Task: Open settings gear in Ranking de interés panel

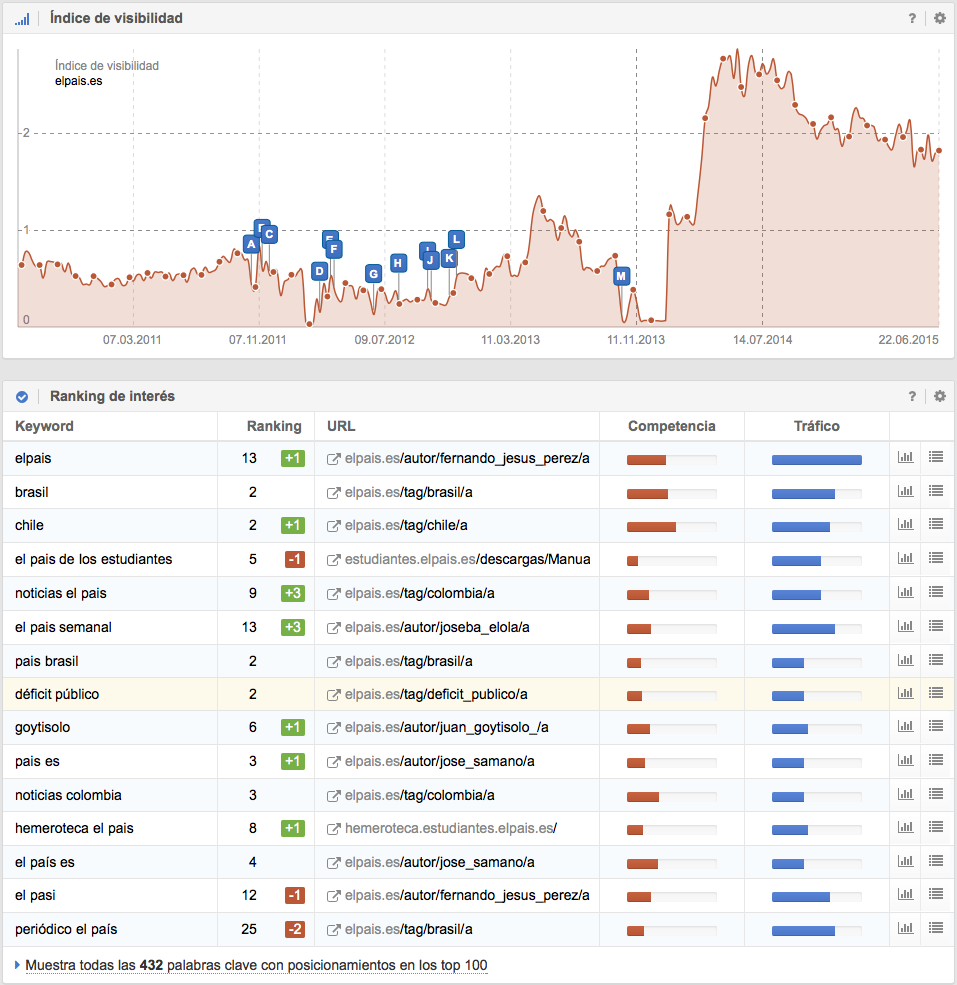Action: [x=939, y=396]
